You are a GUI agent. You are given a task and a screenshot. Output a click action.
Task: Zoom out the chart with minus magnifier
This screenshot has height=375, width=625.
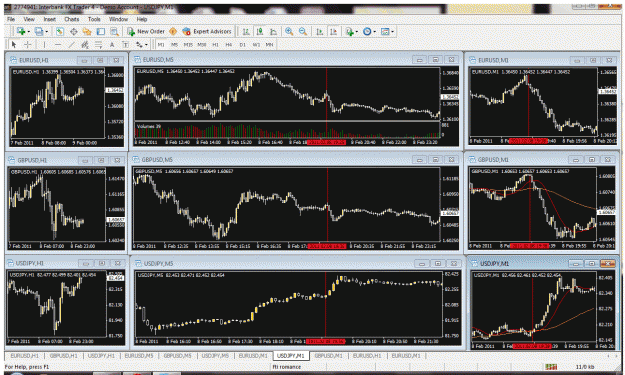click(x=303, y=31)
